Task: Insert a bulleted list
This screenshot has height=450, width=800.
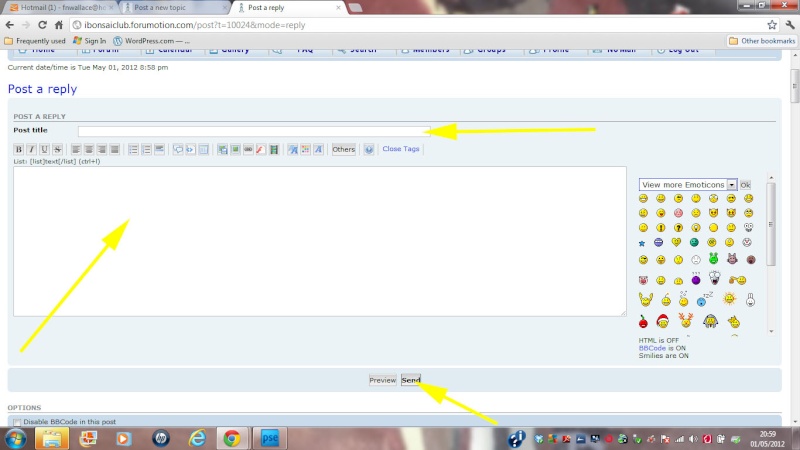Action: click(133, 149)
